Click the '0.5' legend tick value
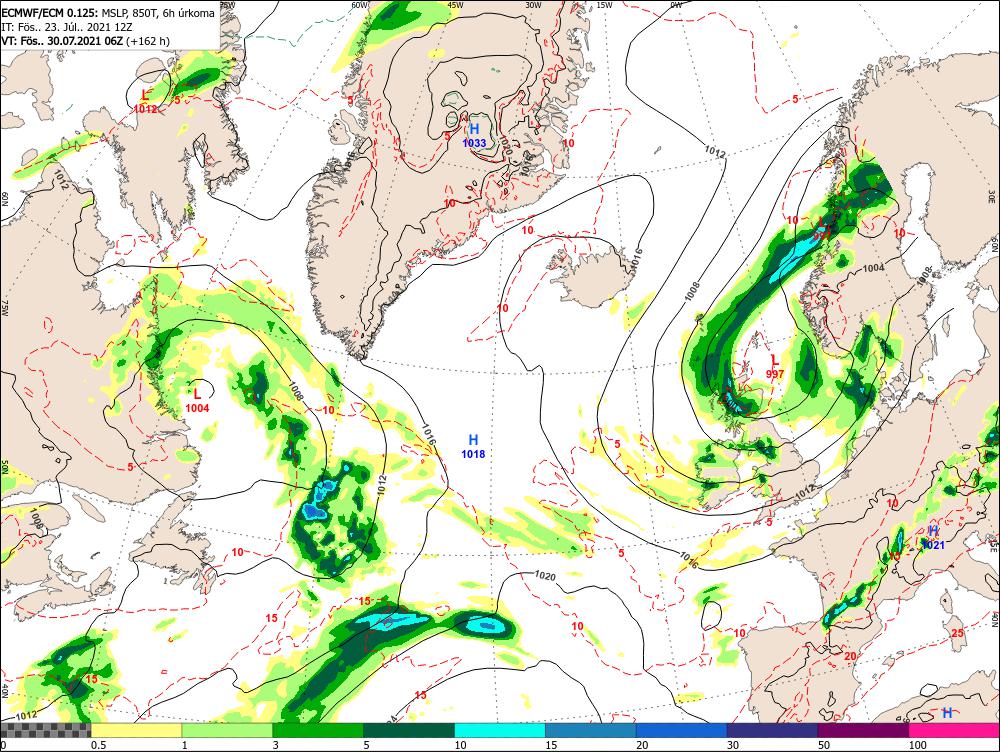 point(98,745)
